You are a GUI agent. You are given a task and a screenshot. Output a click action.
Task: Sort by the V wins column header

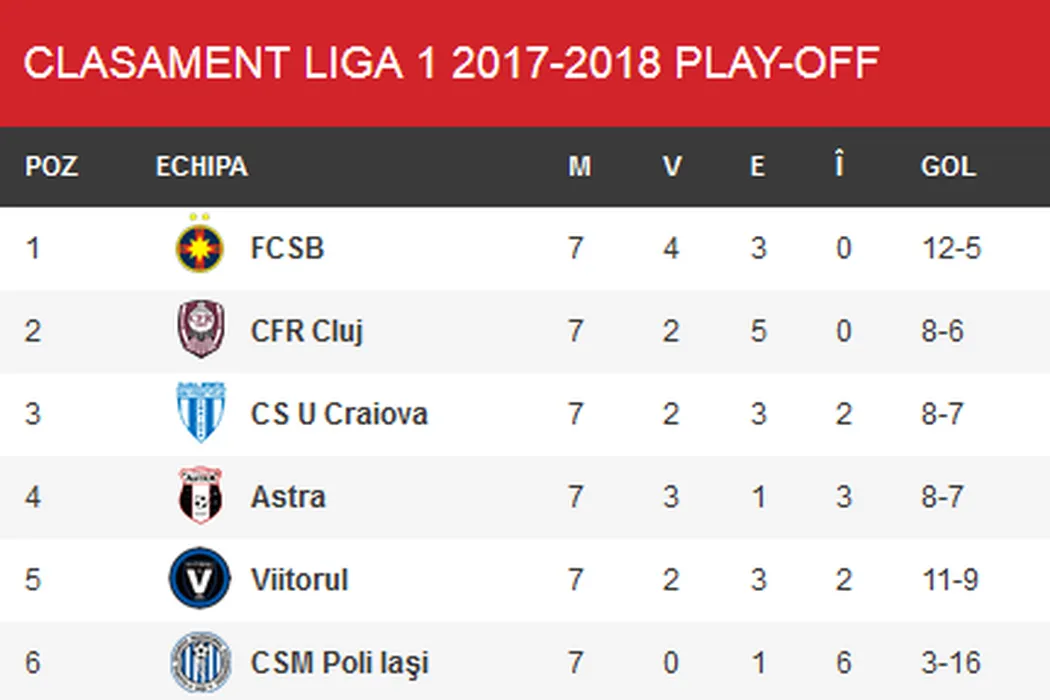(x=672, y=166)
